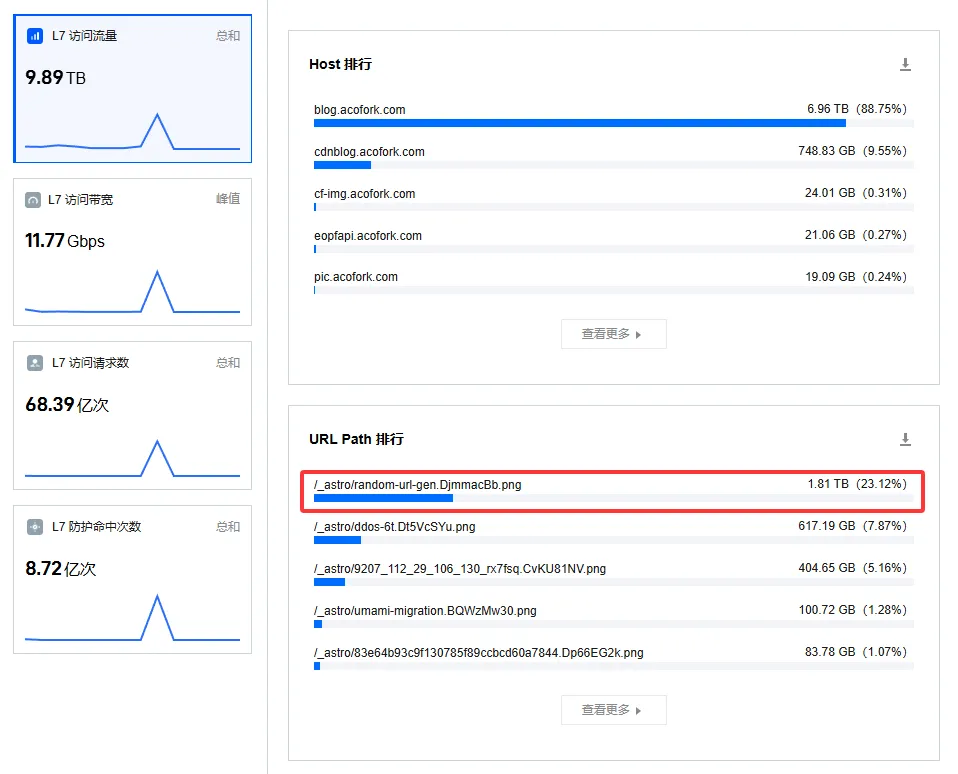Screen dimensions: 958x774
Task: Download the Host 排行 data
Action: pyautogui.click(x=905, y=65)
